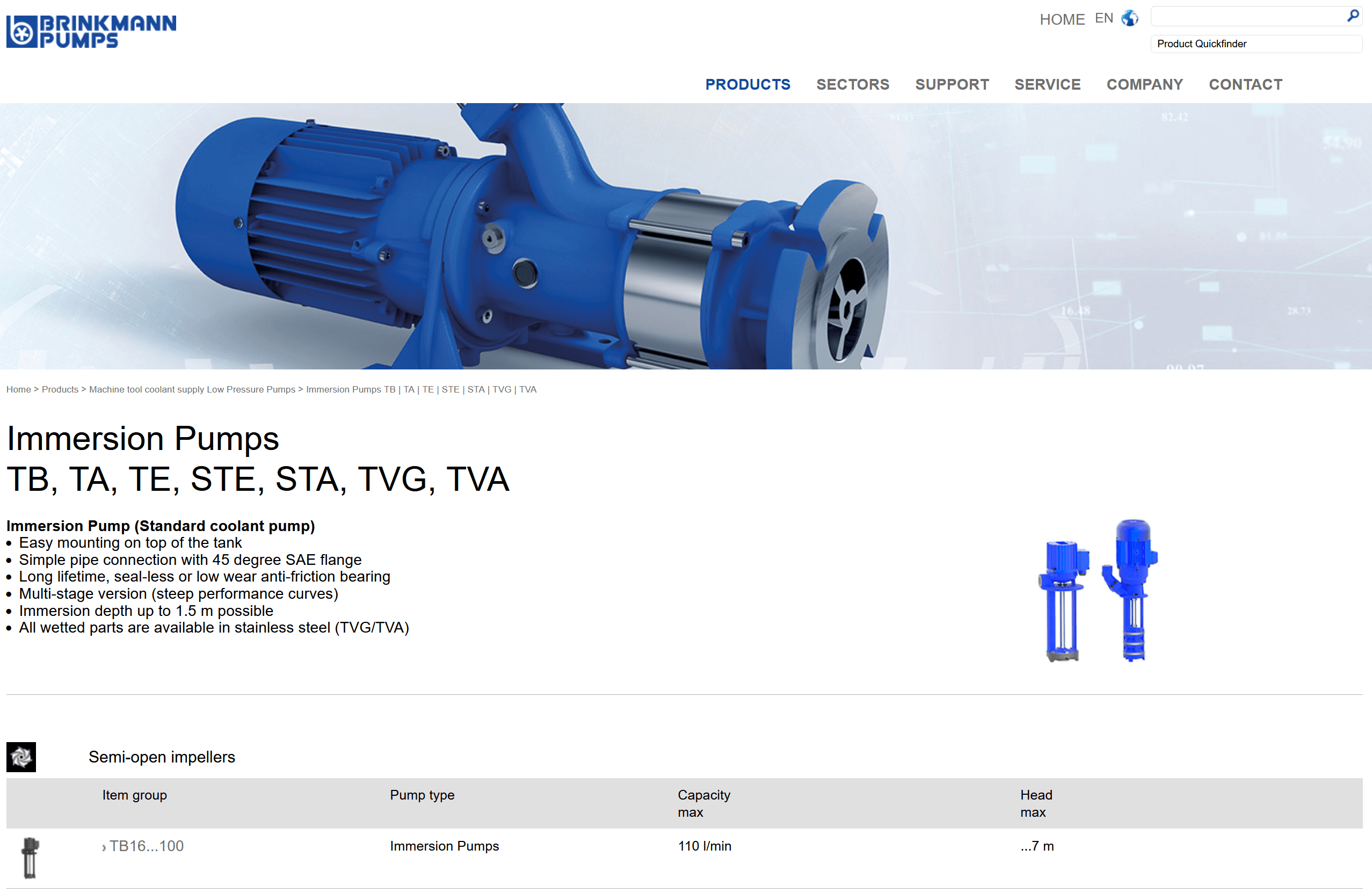Click the Home breadcrumb
Screen dimensions: 1372x893
(x=18, y=390)
